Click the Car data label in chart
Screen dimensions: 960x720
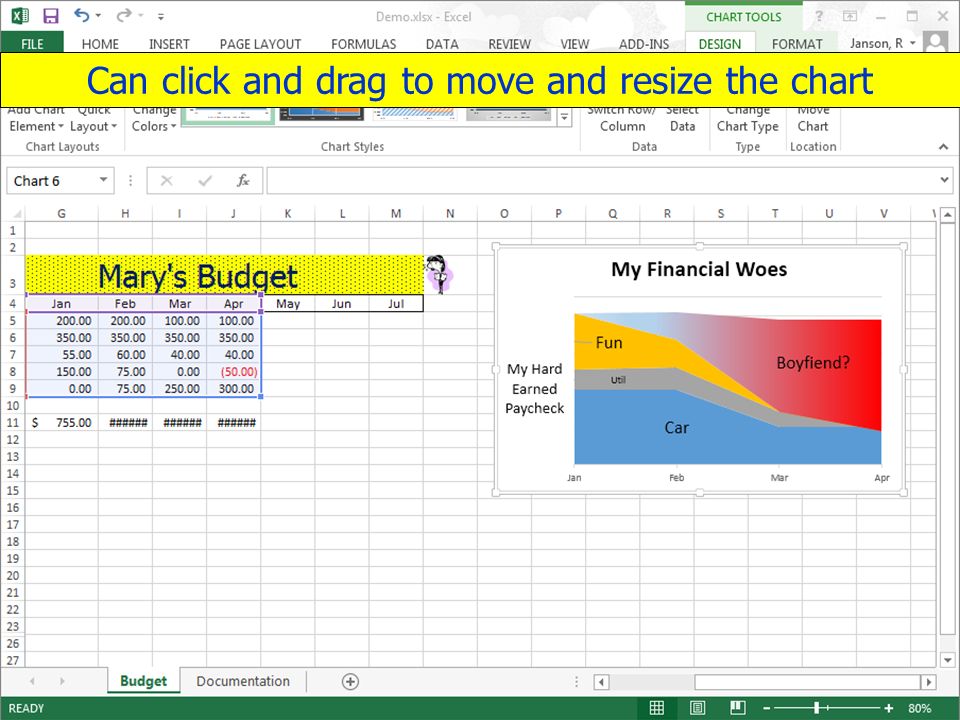coord(677,427)
